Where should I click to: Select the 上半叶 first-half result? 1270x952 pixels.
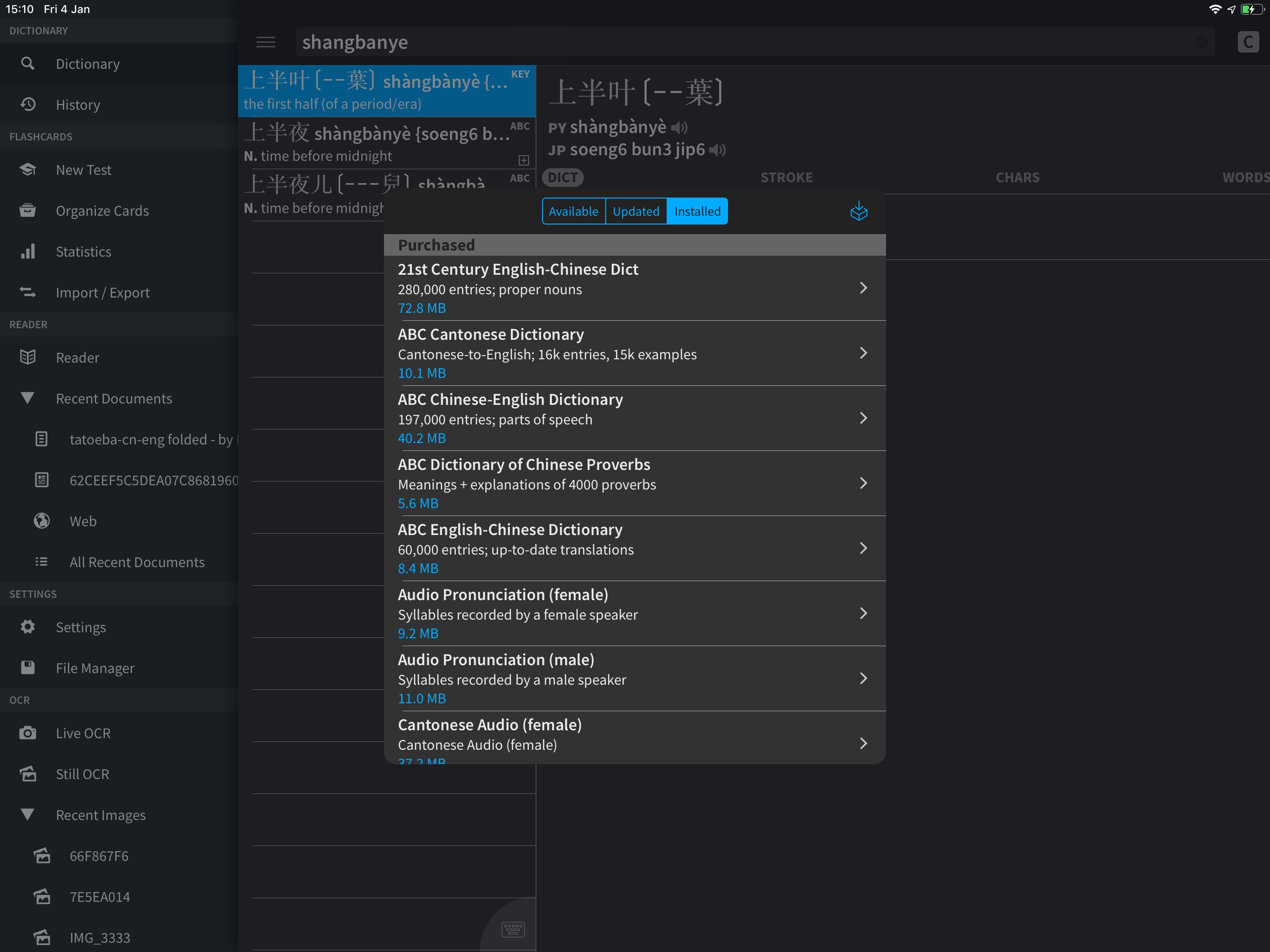point(387,91)
